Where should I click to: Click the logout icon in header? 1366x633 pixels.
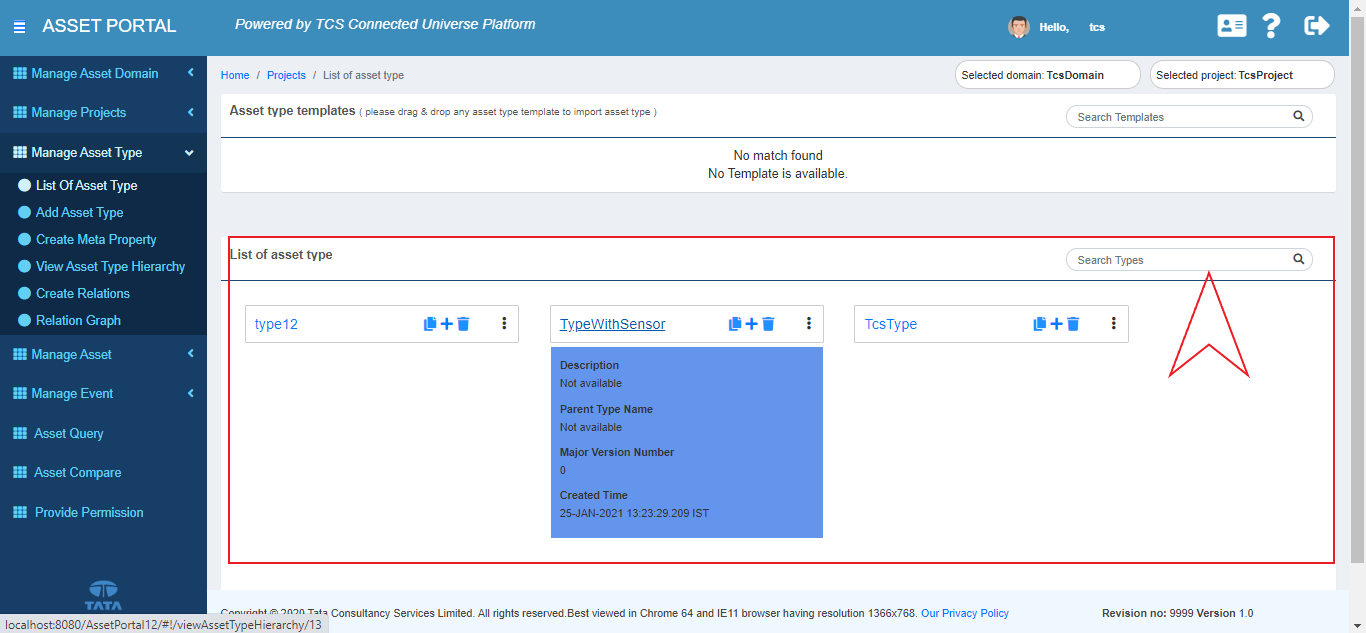click(1317, 26)
